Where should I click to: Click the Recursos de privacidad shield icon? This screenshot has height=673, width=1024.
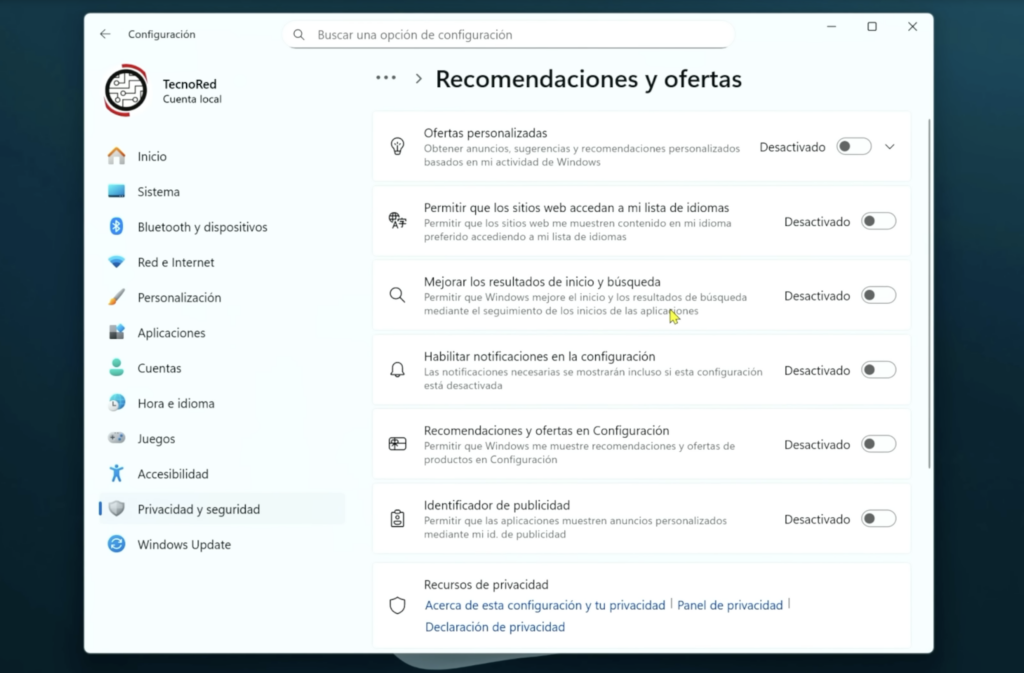pos(397,606)
